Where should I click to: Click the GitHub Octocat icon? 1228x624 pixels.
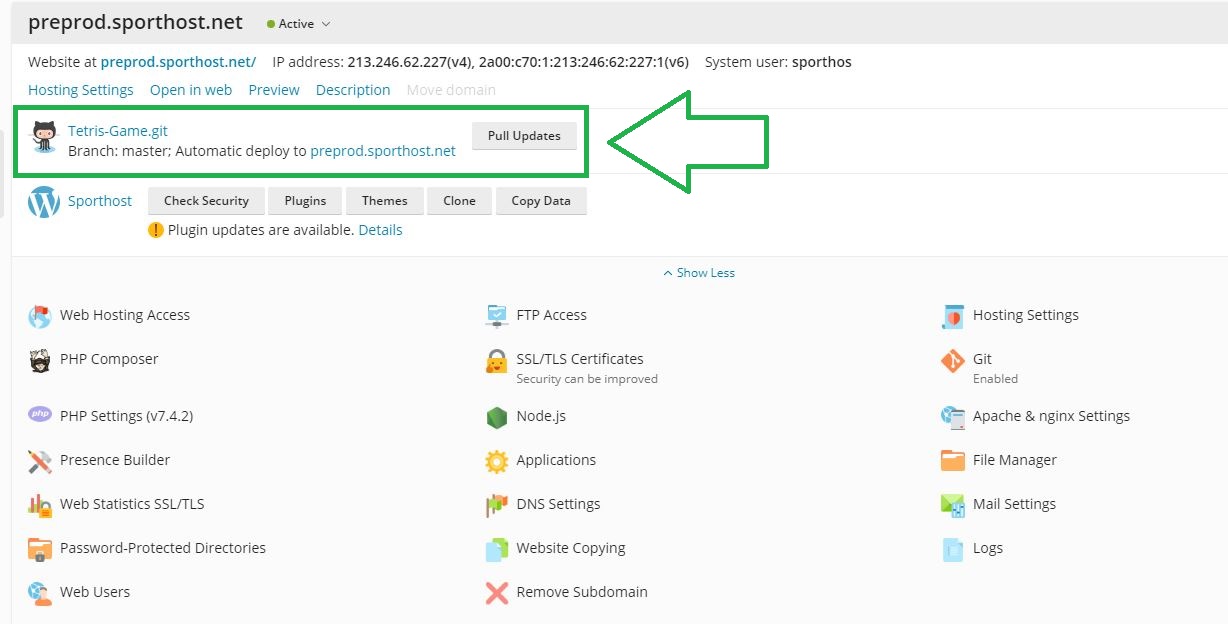pos(45,137)
